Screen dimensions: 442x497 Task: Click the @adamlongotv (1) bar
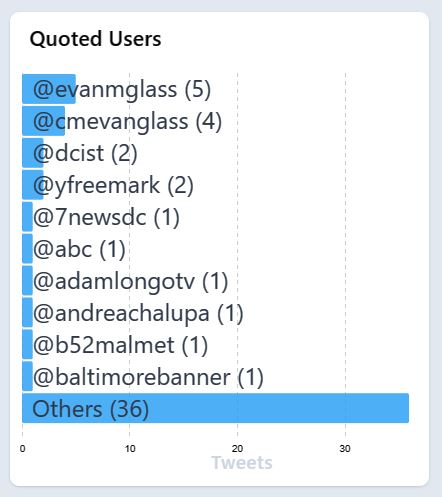[27, 281]
